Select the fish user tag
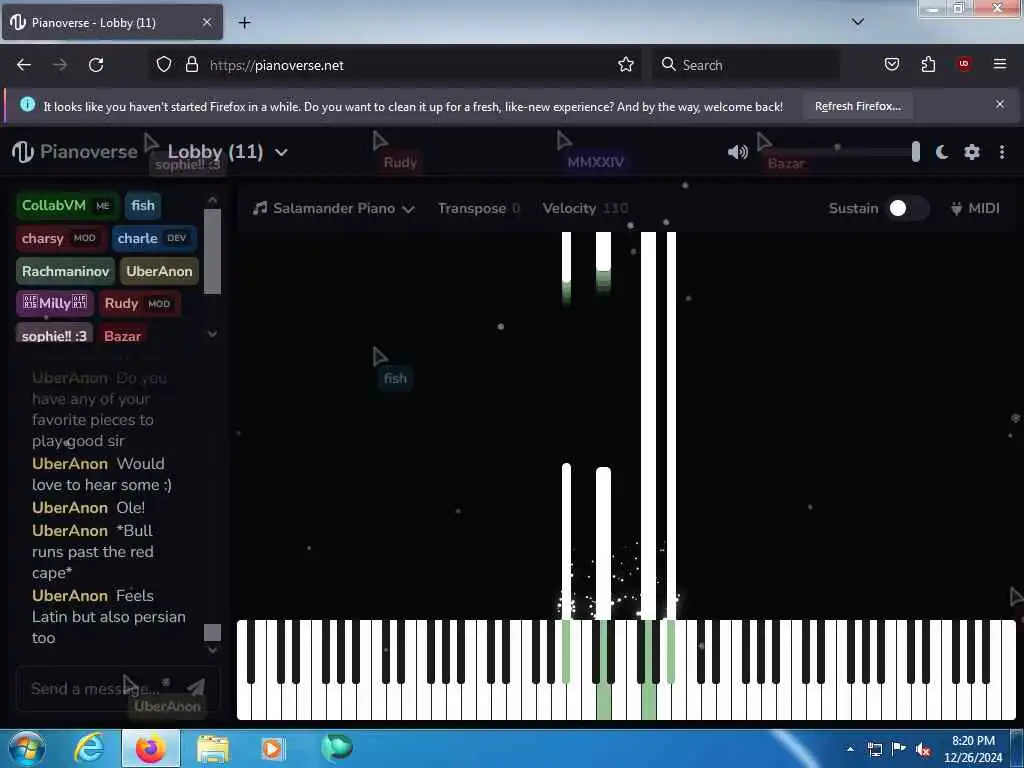 coord(143,206)
